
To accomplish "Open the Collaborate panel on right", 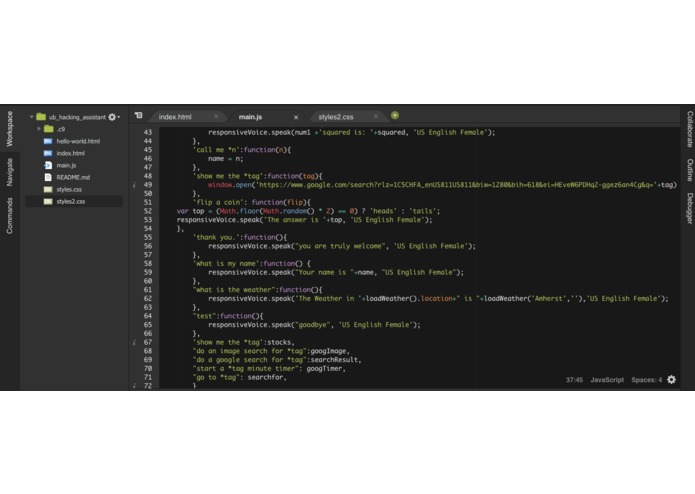I will pos(690,129).
